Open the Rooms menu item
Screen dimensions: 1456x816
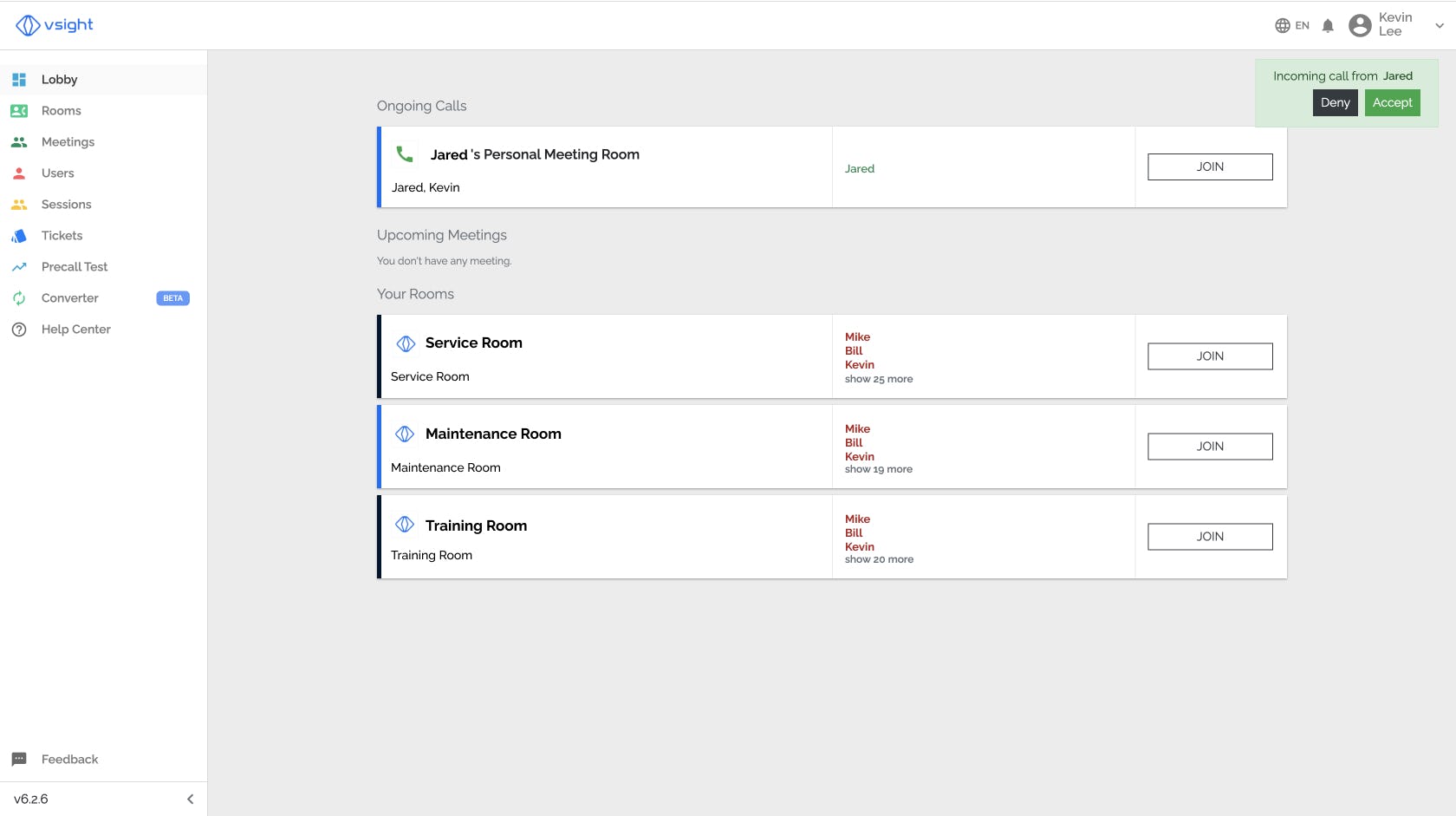tap(61, 111)
